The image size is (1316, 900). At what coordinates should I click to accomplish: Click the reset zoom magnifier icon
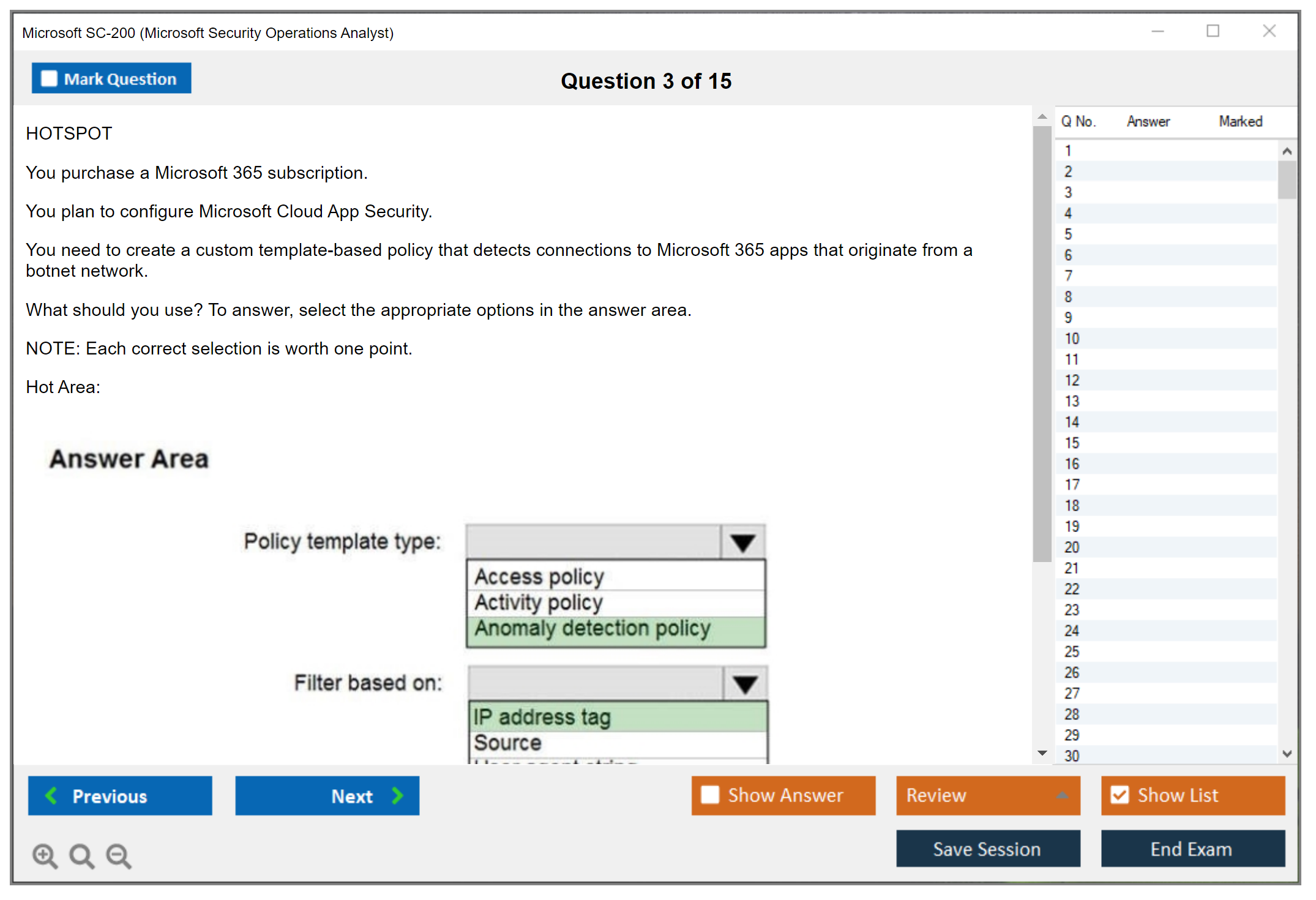point(81,855)
